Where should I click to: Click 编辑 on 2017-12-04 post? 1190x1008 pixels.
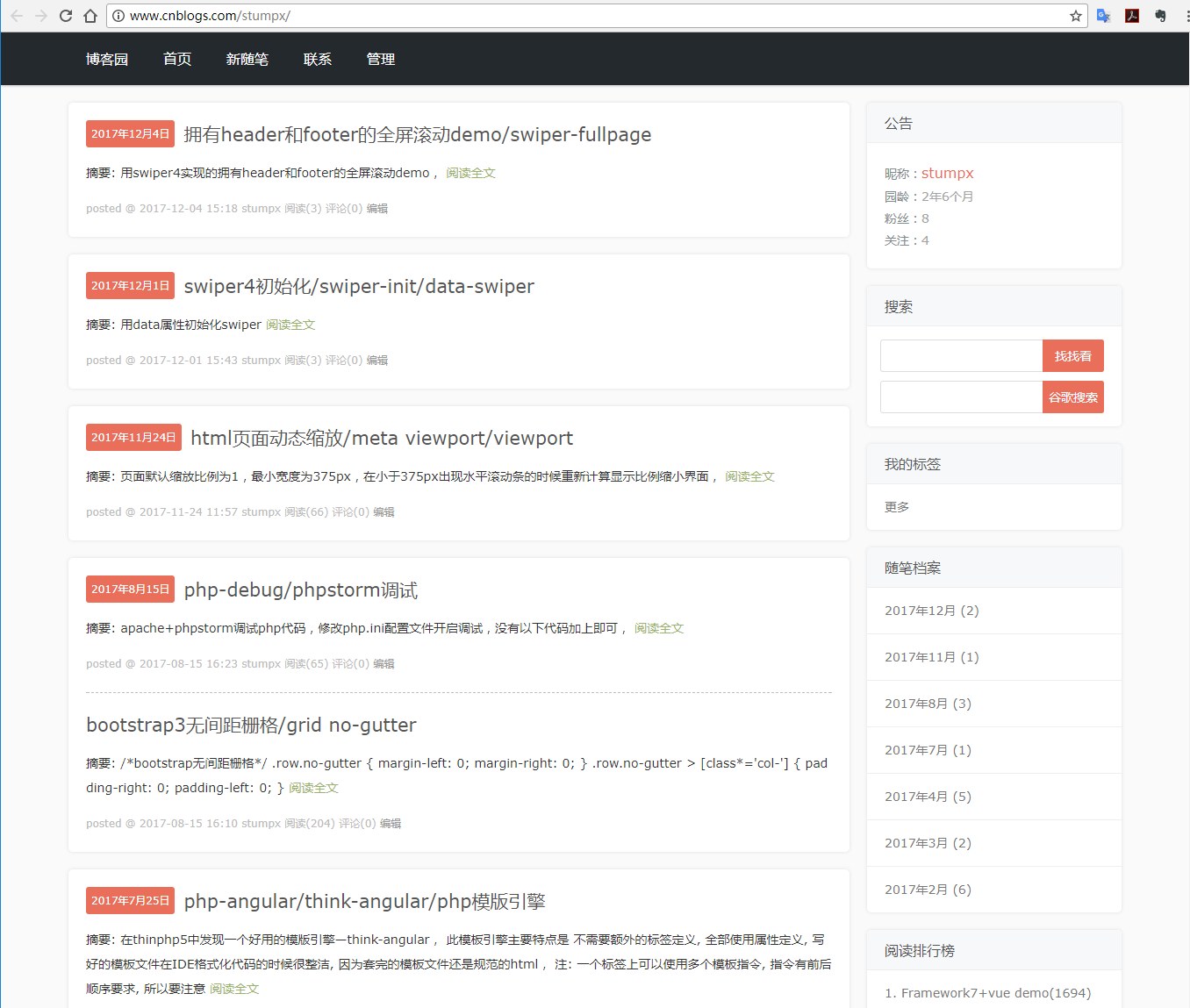[x=377, y=209]
